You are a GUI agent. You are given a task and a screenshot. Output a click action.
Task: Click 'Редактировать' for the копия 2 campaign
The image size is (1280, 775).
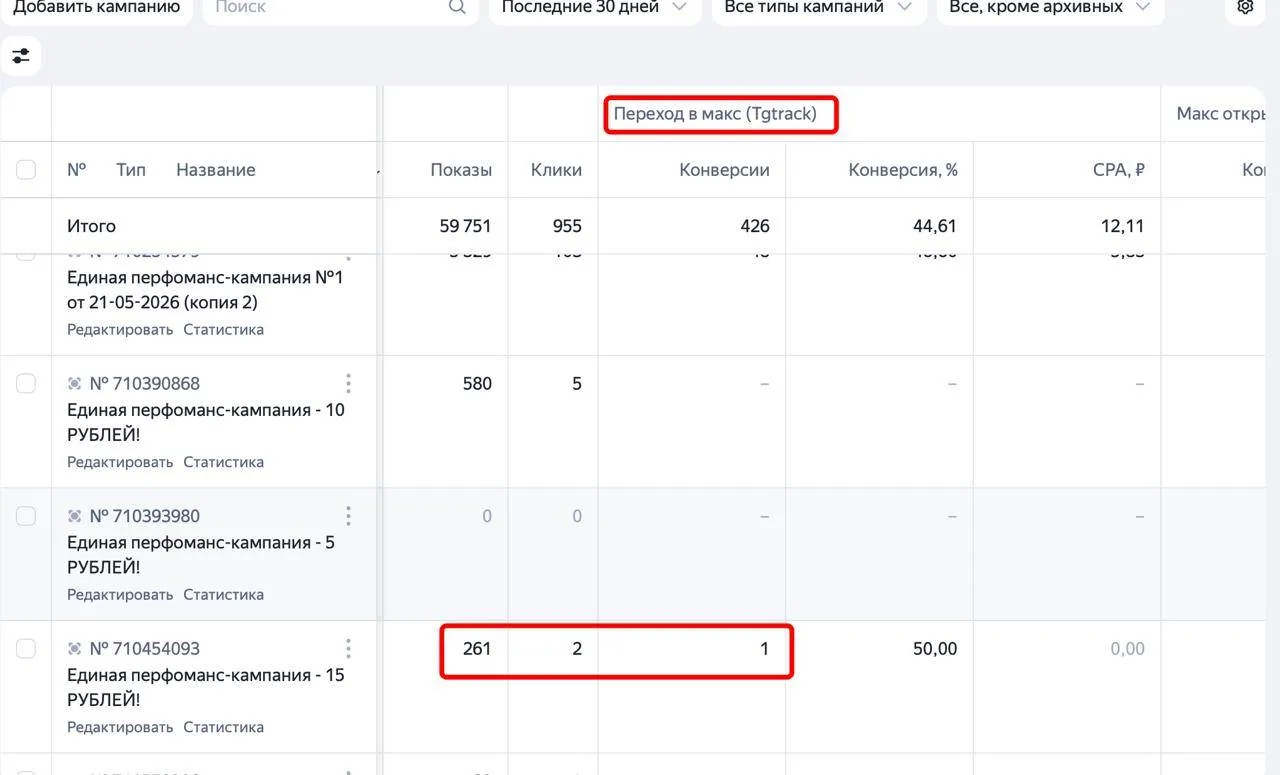(120, 329)
